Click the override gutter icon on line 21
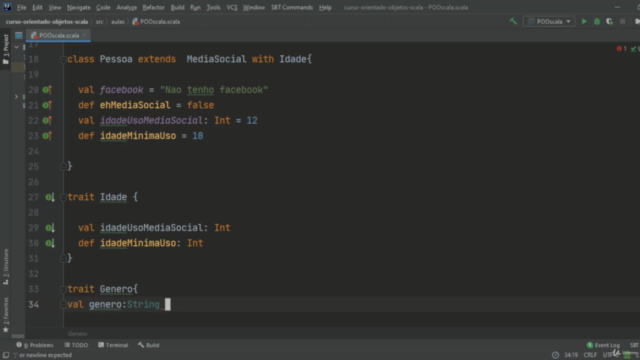 tap(47, 105)
